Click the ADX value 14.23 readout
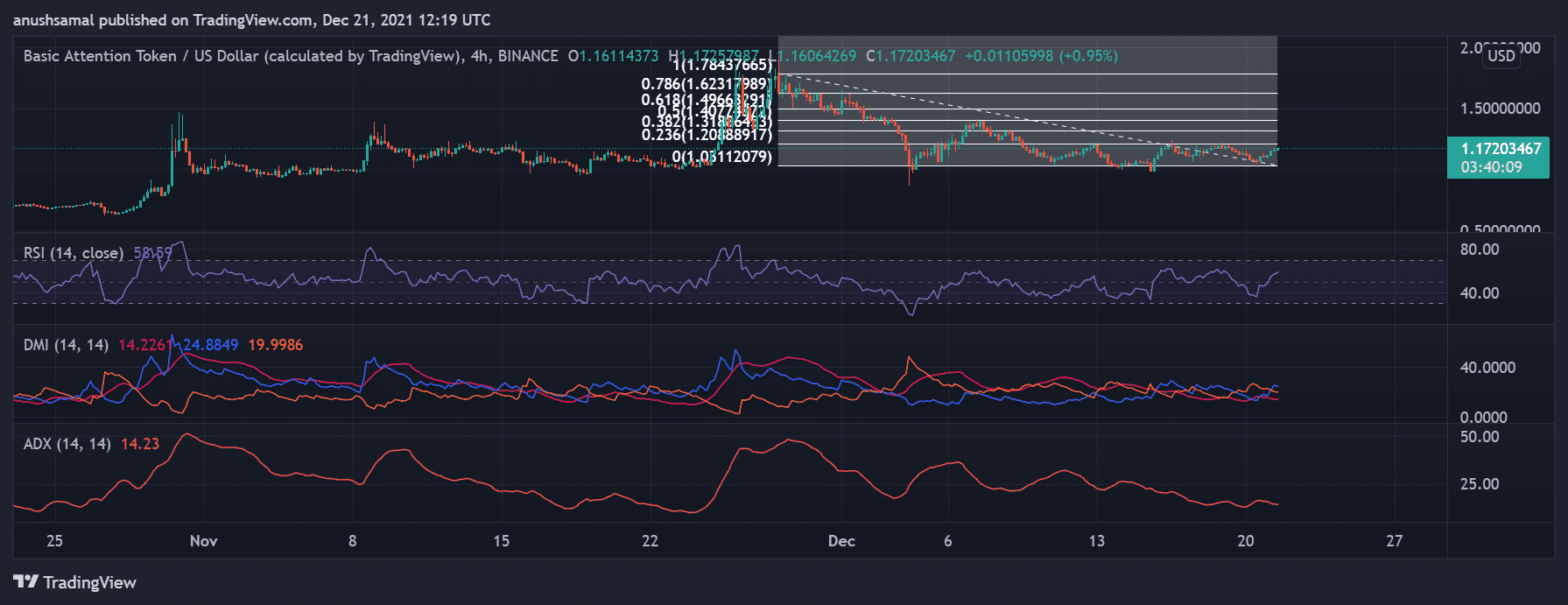 click(140, 444)
